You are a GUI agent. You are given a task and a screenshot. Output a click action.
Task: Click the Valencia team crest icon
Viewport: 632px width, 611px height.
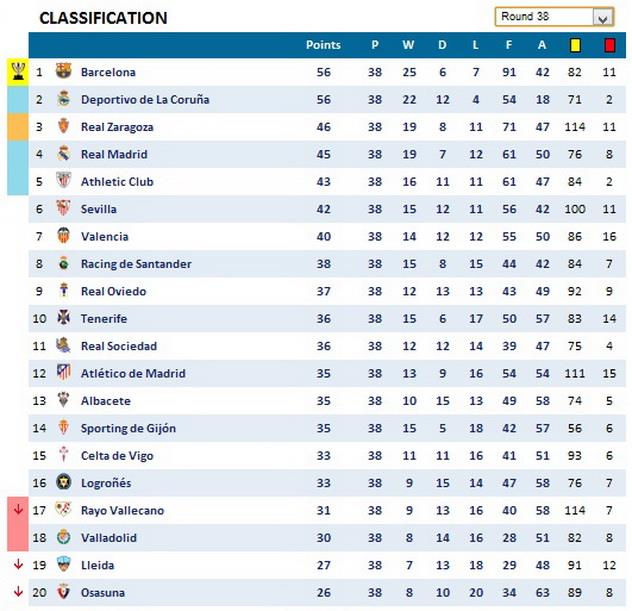63,236
